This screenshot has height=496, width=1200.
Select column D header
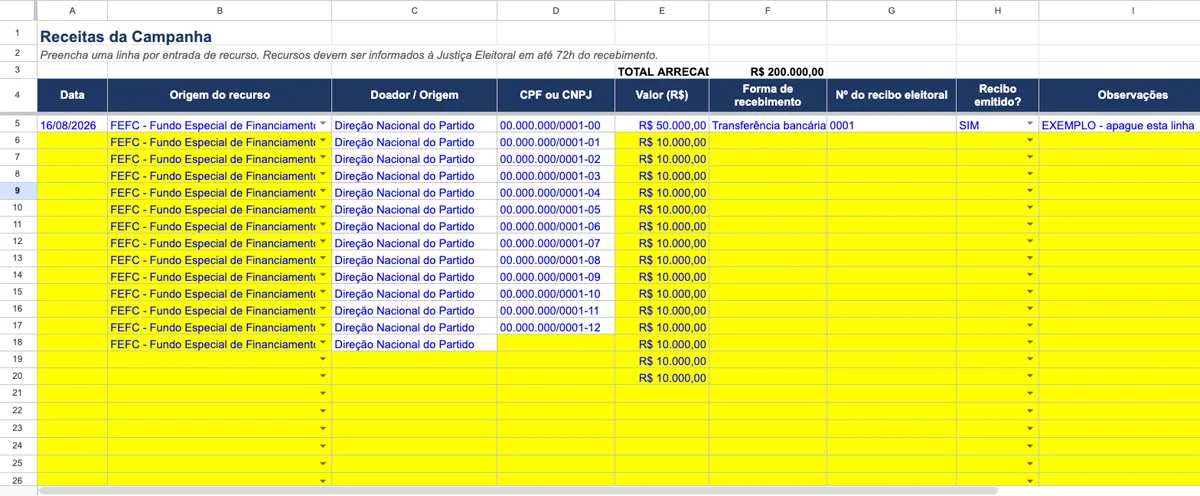coord(555,10)
